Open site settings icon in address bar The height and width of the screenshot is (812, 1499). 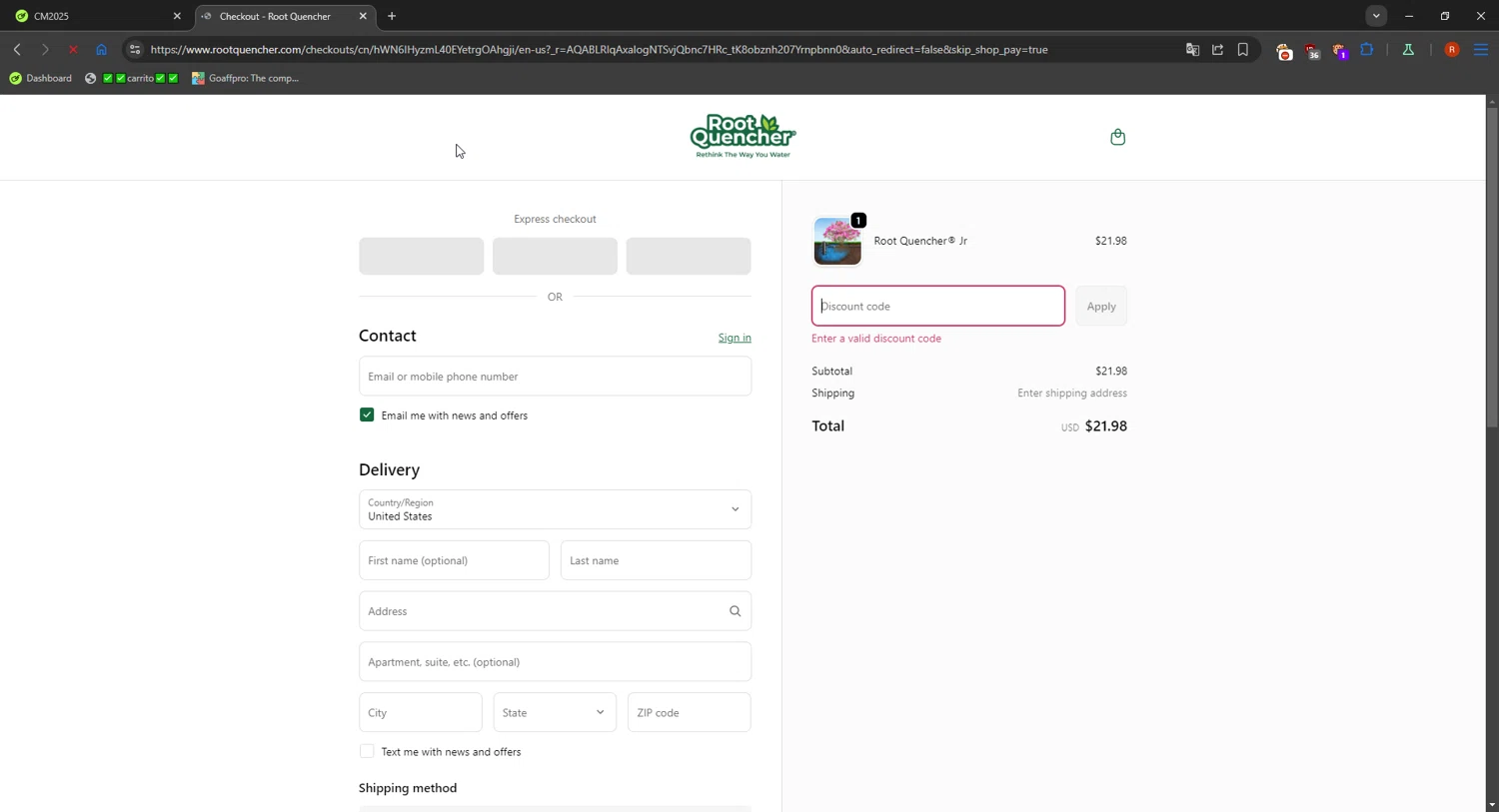click(135, 49)
